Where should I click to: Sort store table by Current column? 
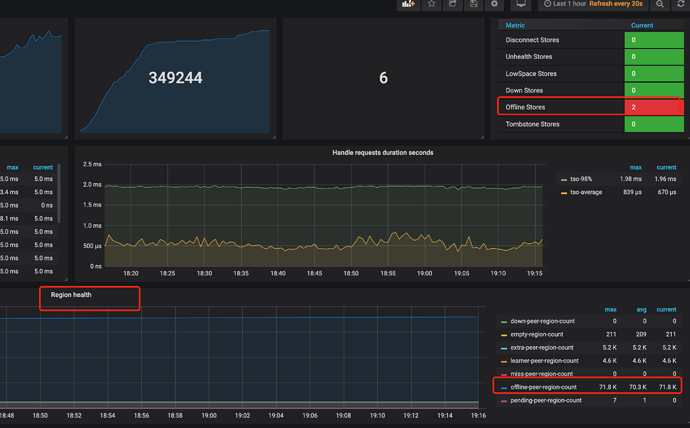click(642, 25)
